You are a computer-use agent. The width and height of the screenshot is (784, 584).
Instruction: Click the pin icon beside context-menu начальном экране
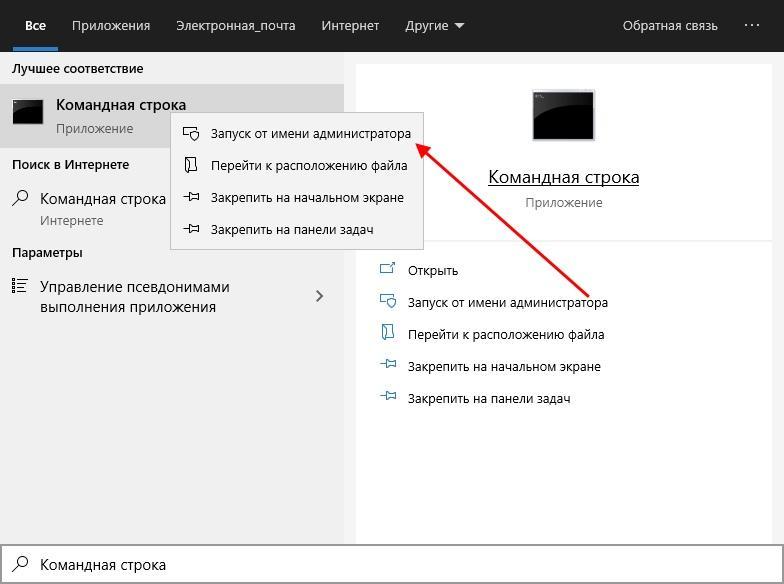191,197
